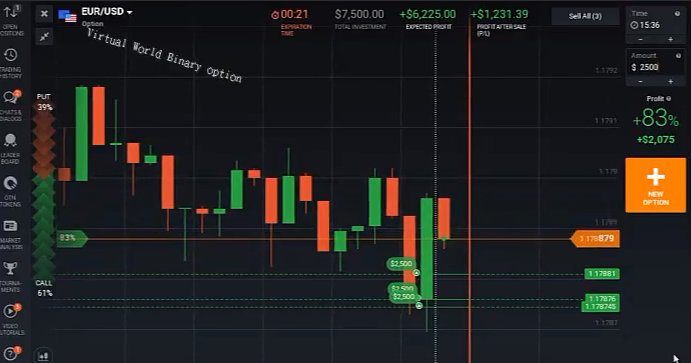Click the +$2,075 profit amount
The image size is (691, 363).
[655, 140]
